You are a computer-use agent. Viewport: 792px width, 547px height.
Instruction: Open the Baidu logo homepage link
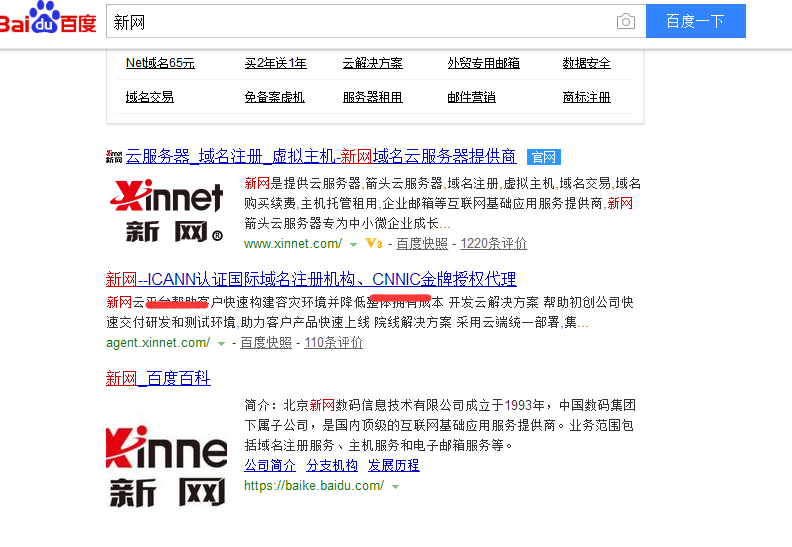tap(48, 18)
